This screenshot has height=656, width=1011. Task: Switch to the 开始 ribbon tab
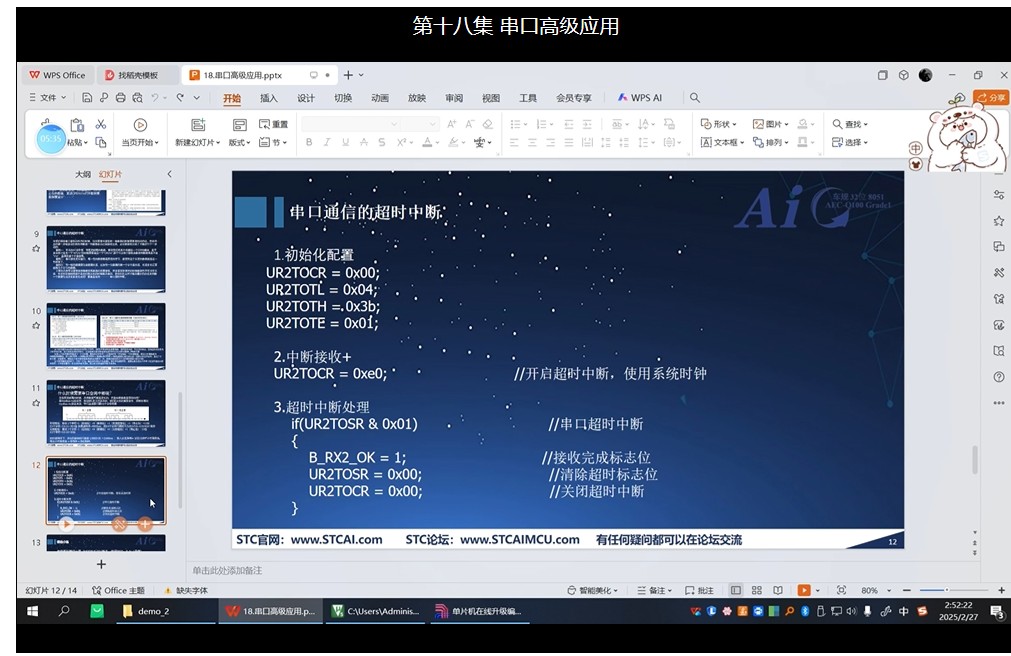[232, 98]
